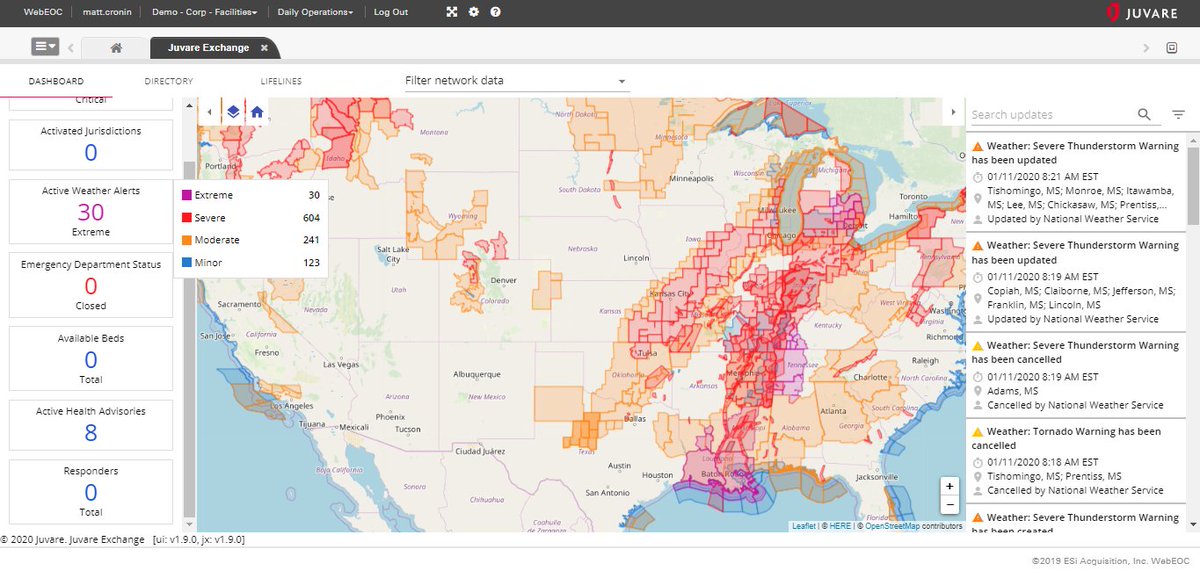Open the hamburger menu dropdown button
The height and width of the screenshot is (571, 1200).
45,46
